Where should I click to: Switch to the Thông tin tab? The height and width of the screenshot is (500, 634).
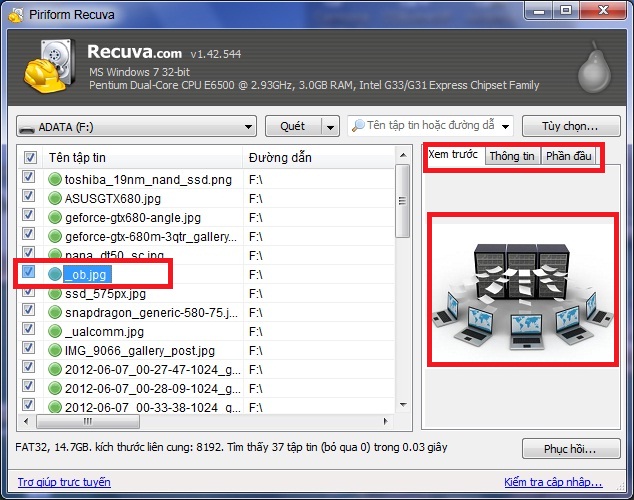point(512,156)
